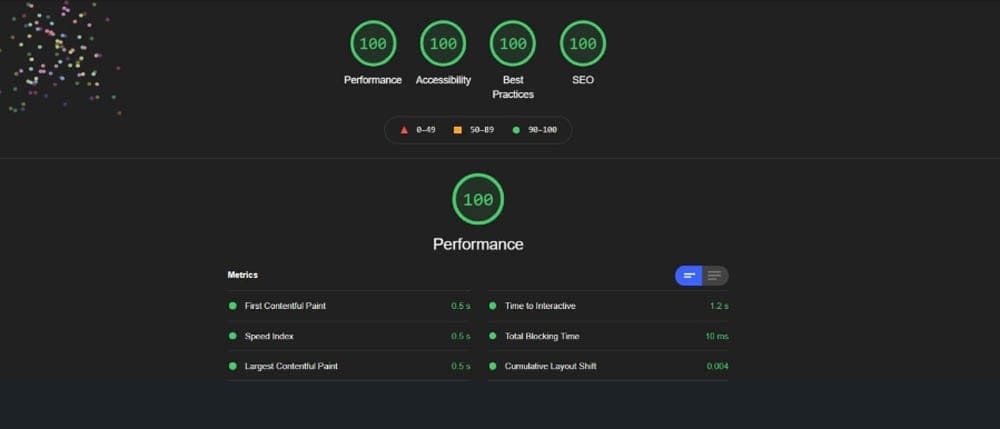Click the large Performance 100 gauge circle

(x=478, y=199)
